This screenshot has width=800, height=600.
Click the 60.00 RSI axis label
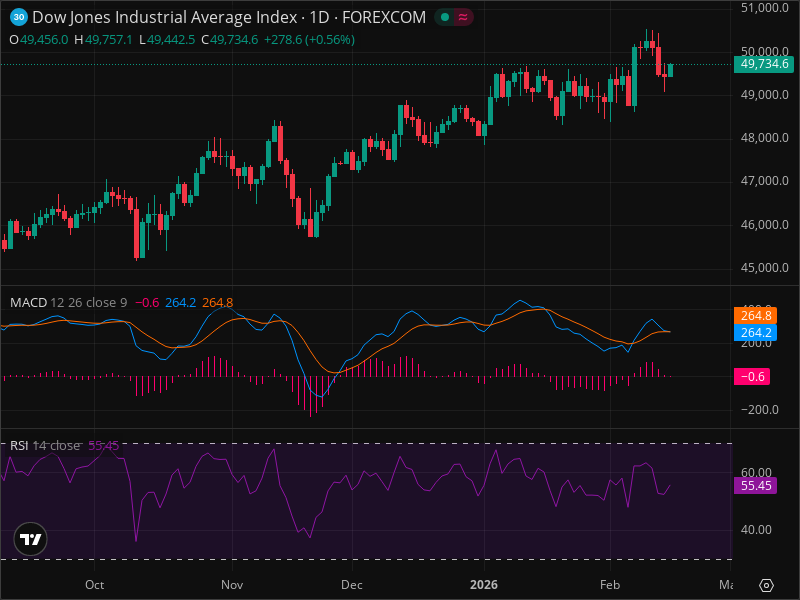tap(756, 472)
